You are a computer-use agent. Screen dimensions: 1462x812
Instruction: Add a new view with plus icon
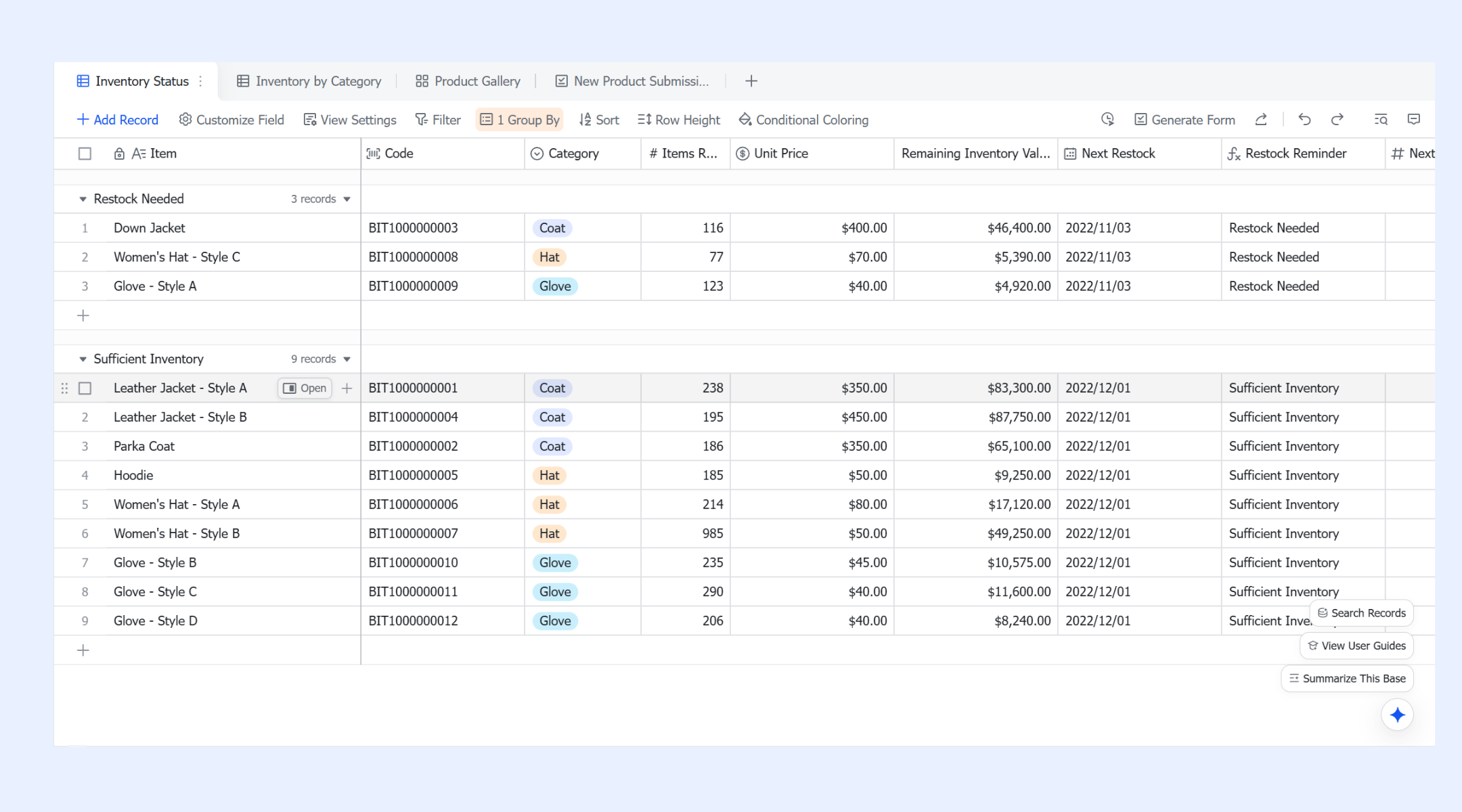coord(751,81)
